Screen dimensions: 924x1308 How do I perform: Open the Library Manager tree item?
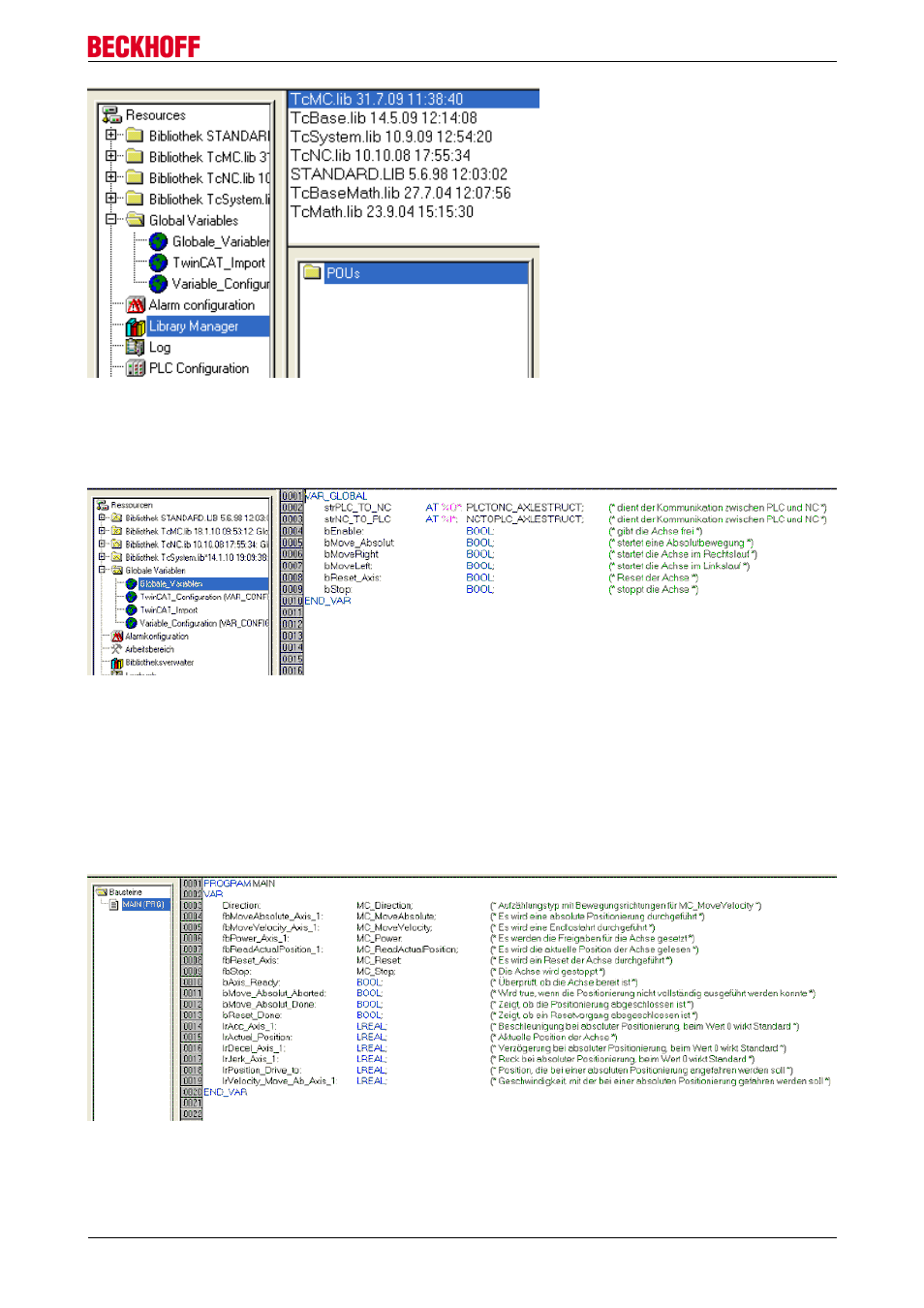[194, 327]
